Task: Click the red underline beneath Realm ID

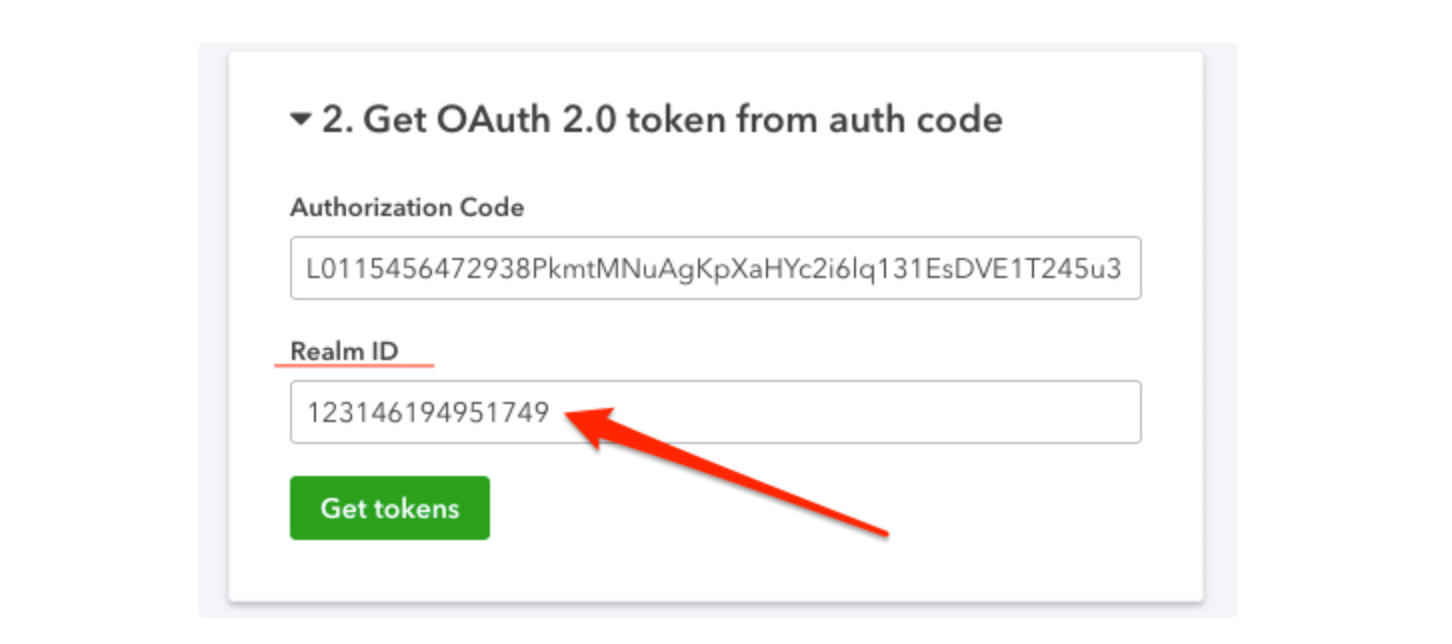Action: click(354, 366)
